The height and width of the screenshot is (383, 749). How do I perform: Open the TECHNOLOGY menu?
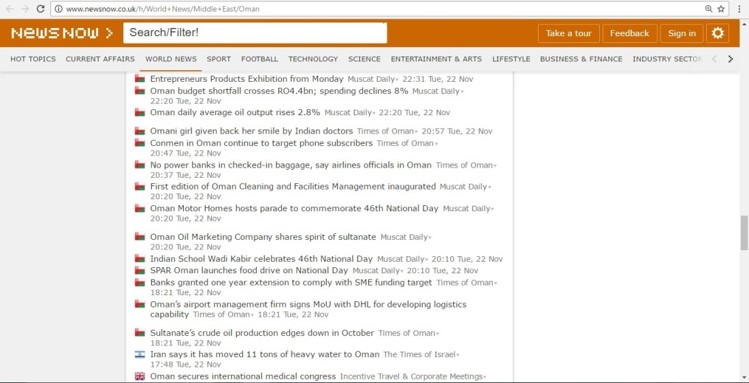click(x=313, y=59)
